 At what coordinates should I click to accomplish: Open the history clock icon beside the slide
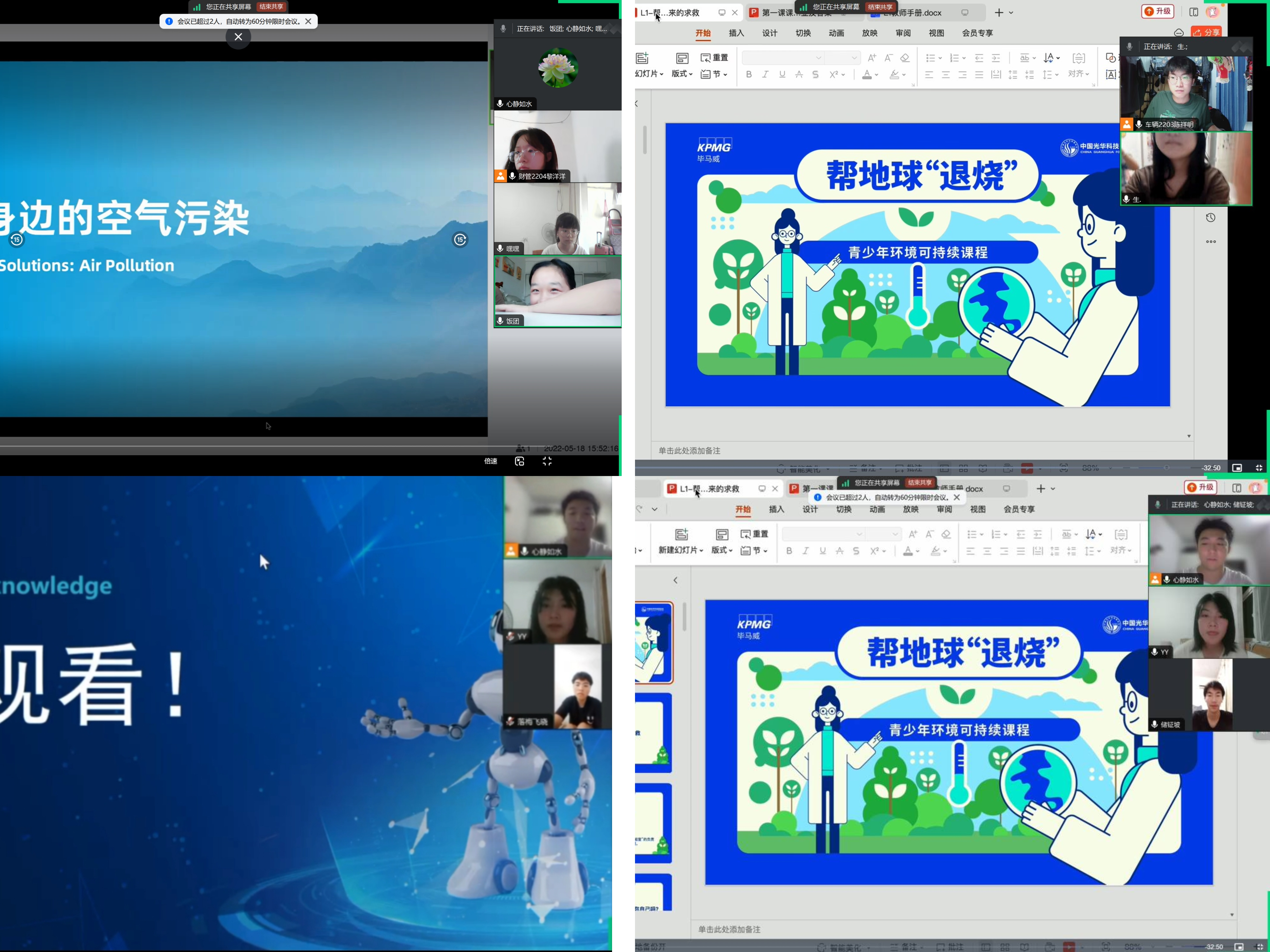1210,218
